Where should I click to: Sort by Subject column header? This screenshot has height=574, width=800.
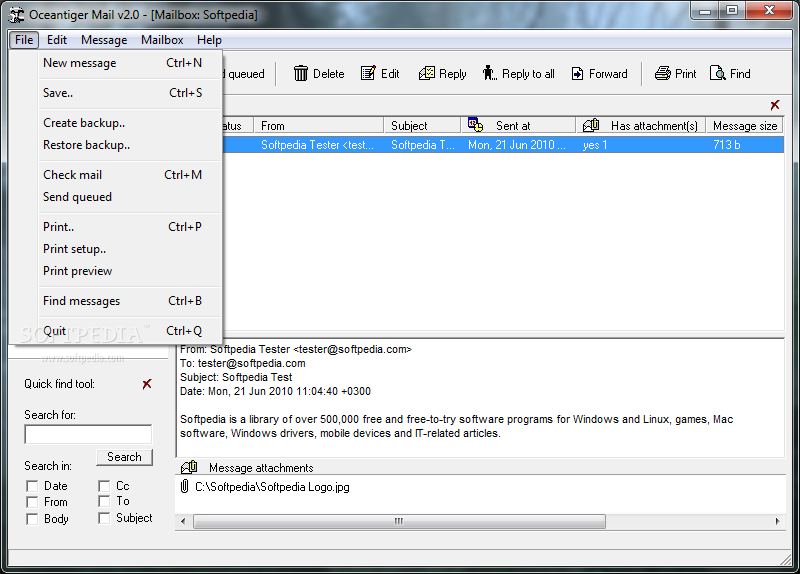click(x=422, y=126)
